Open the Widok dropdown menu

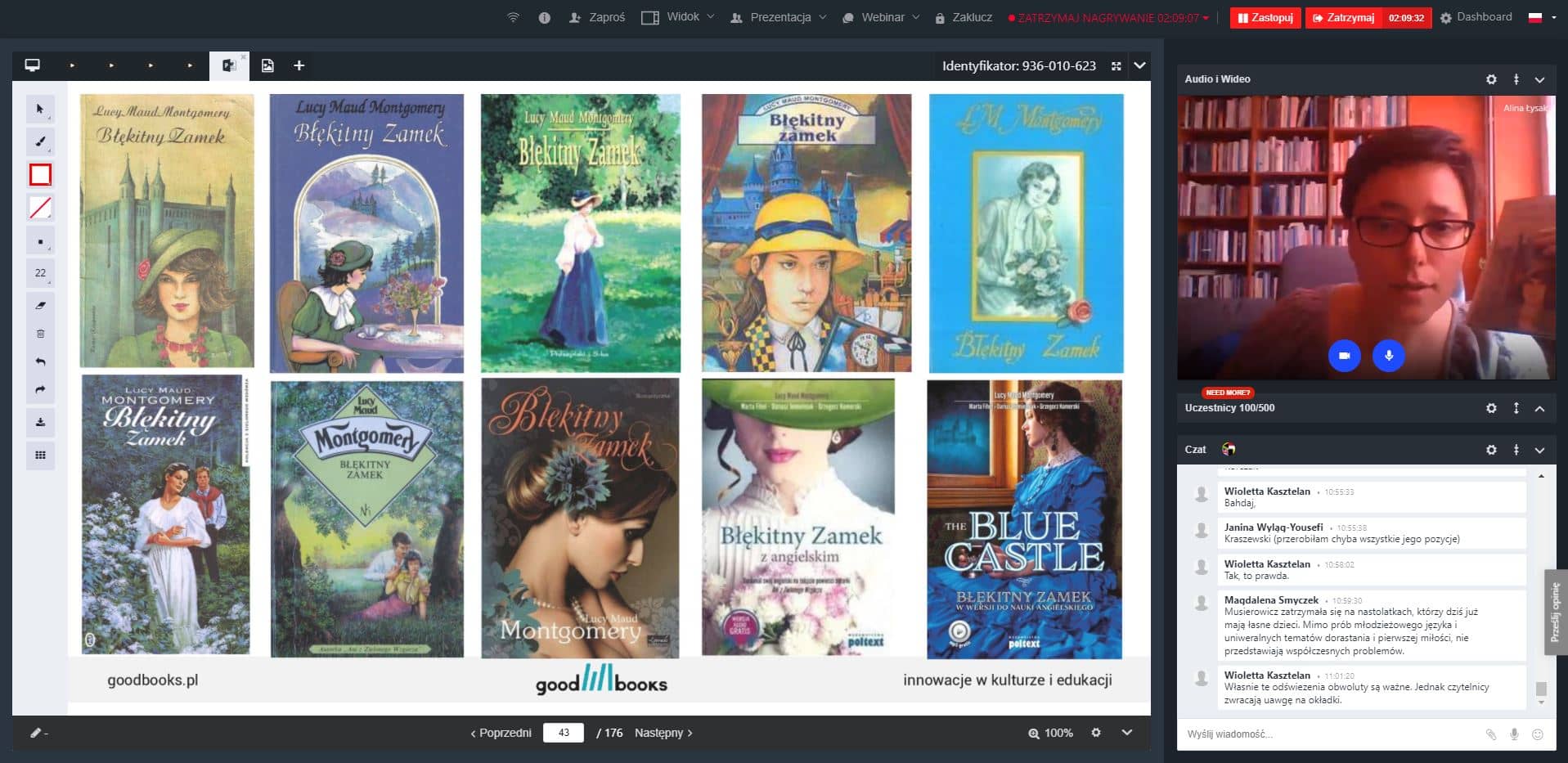click(678, 17)
